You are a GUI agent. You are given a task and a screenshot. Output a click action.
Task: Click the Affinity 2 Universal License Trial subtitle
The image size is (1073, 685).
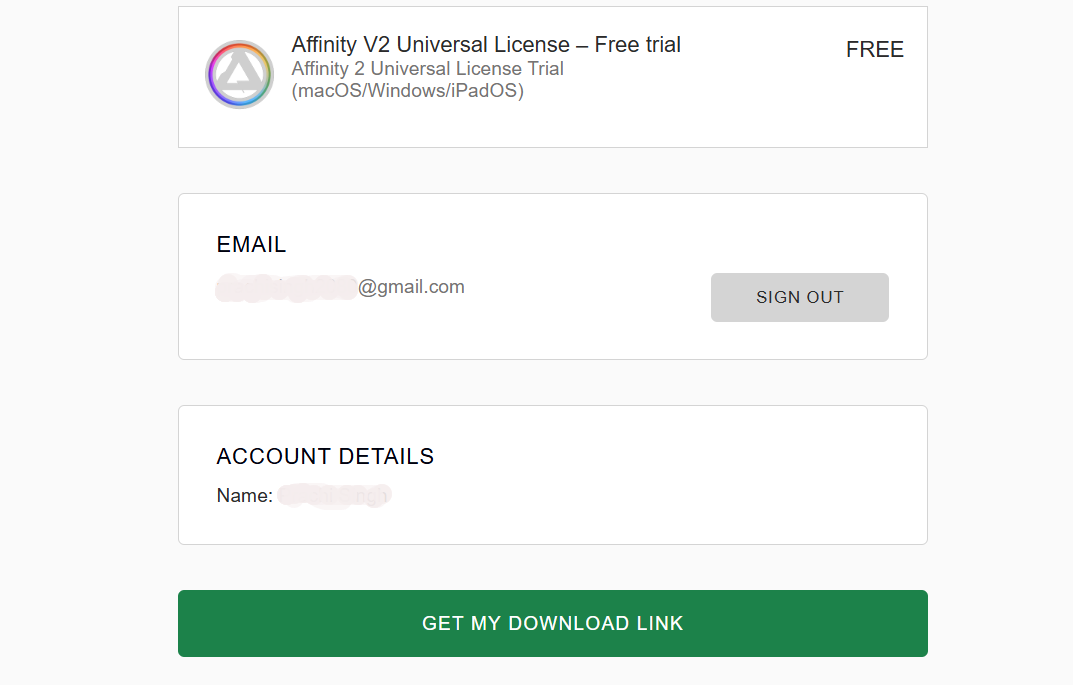pos(428,68)
